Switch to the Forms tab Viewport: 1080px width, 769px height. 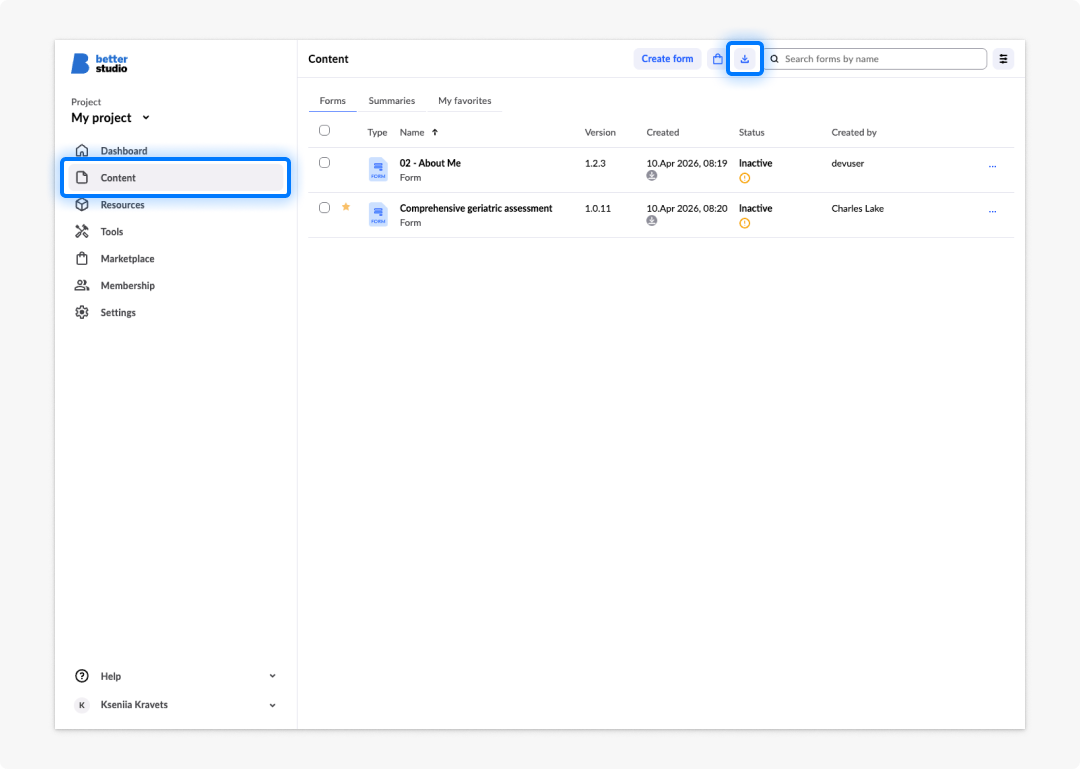(x=333, y=101)
